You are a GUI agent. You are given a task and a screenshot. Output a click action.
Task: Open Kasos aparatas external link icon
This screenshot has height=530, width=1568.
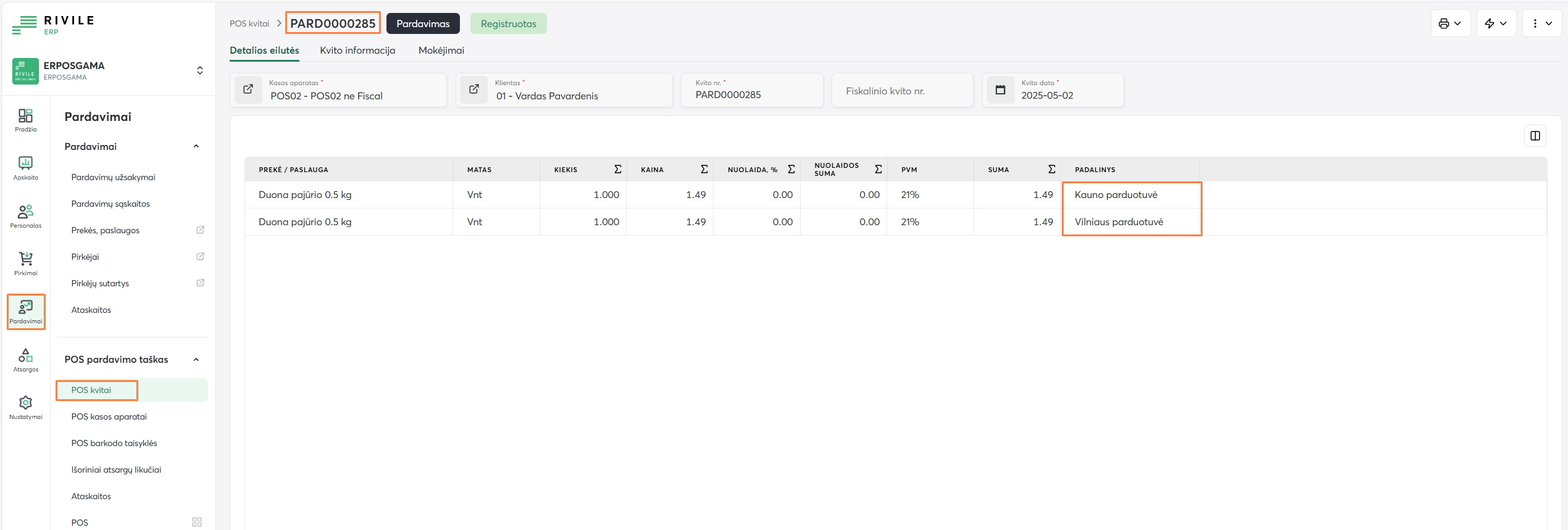(248, 89)
